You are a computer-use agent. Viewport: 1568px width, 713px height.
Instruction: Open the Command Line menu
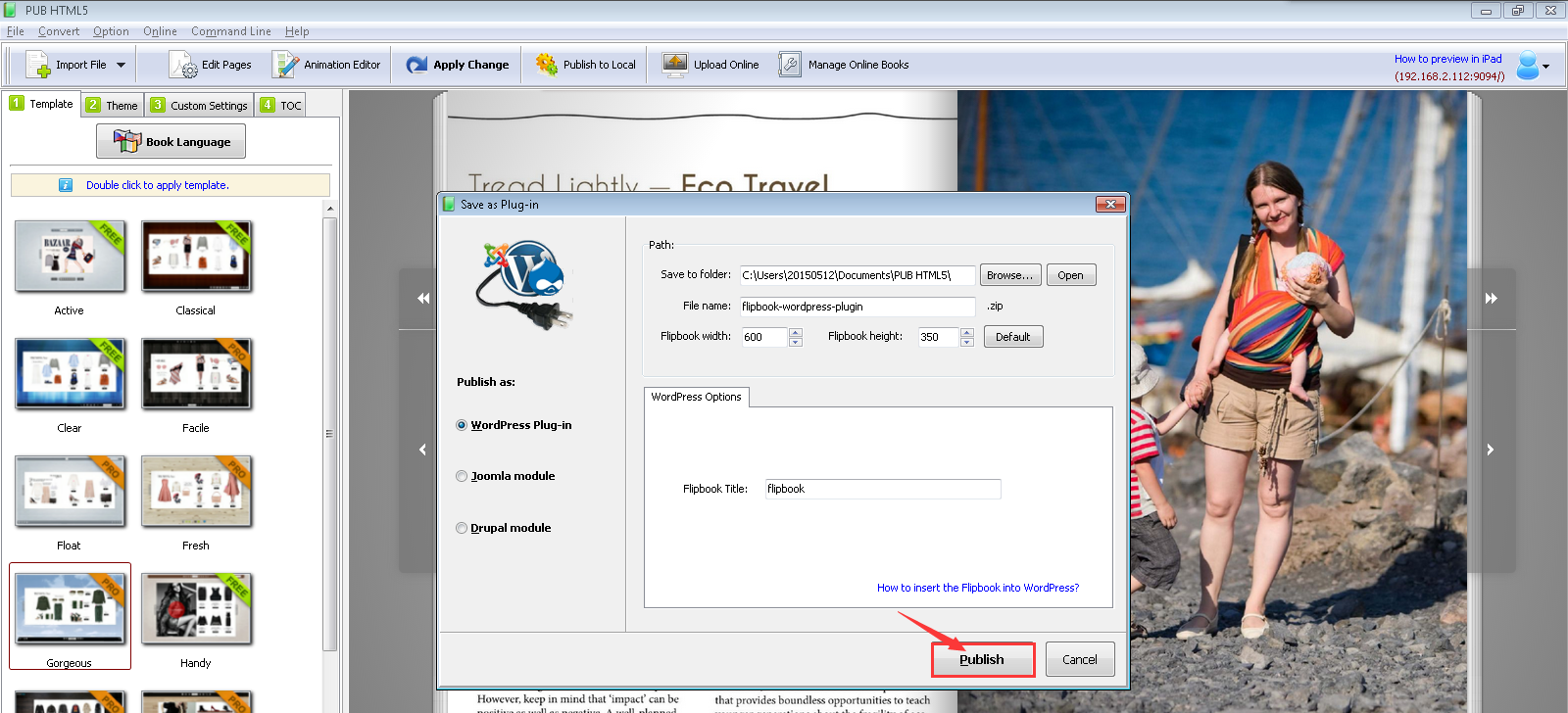[231, 31]
